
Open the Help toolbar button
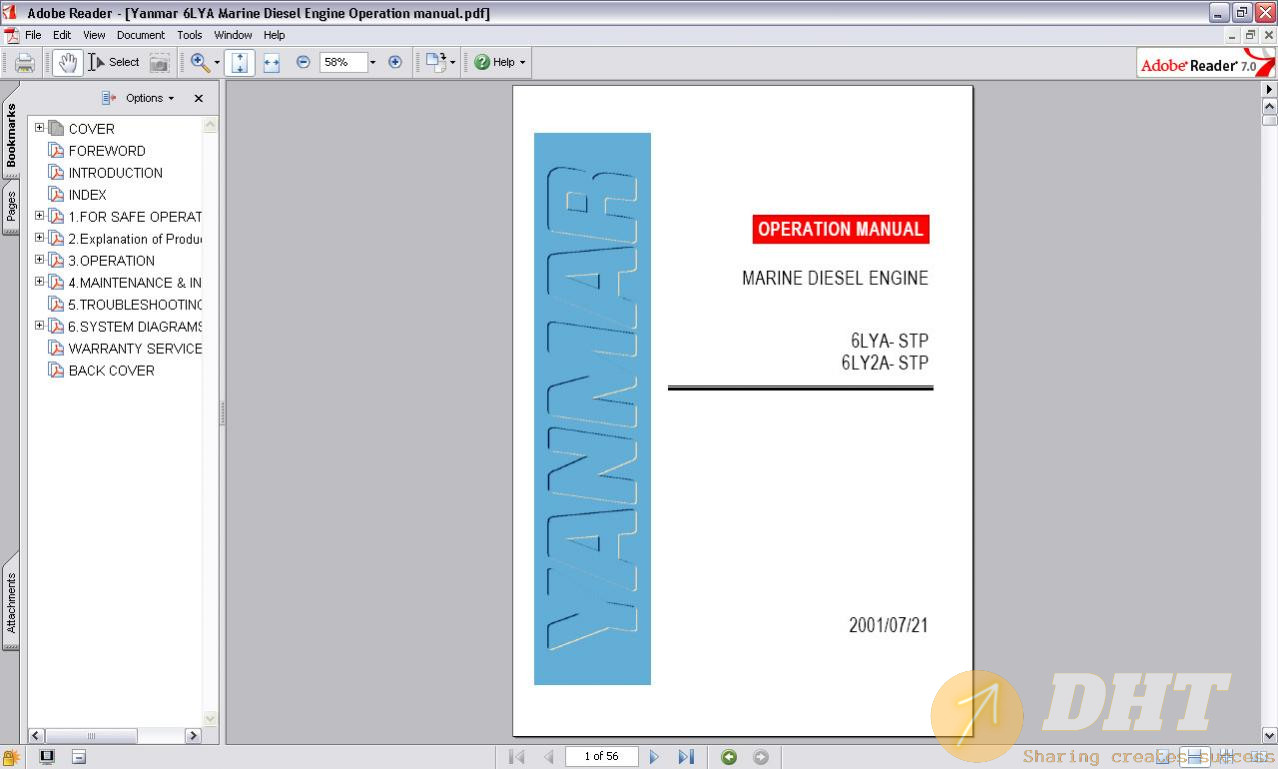pos(498,62)
